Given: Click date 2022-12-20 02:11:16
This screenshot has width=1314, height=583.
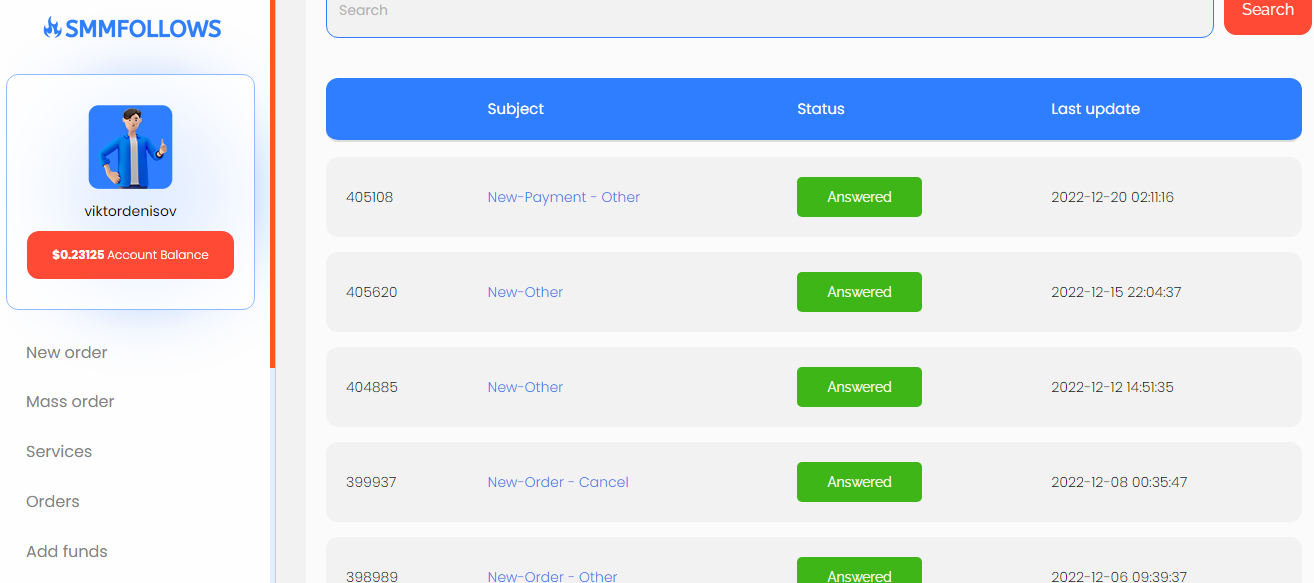Looking at the screenshot, I should (x=1112, y=197).
